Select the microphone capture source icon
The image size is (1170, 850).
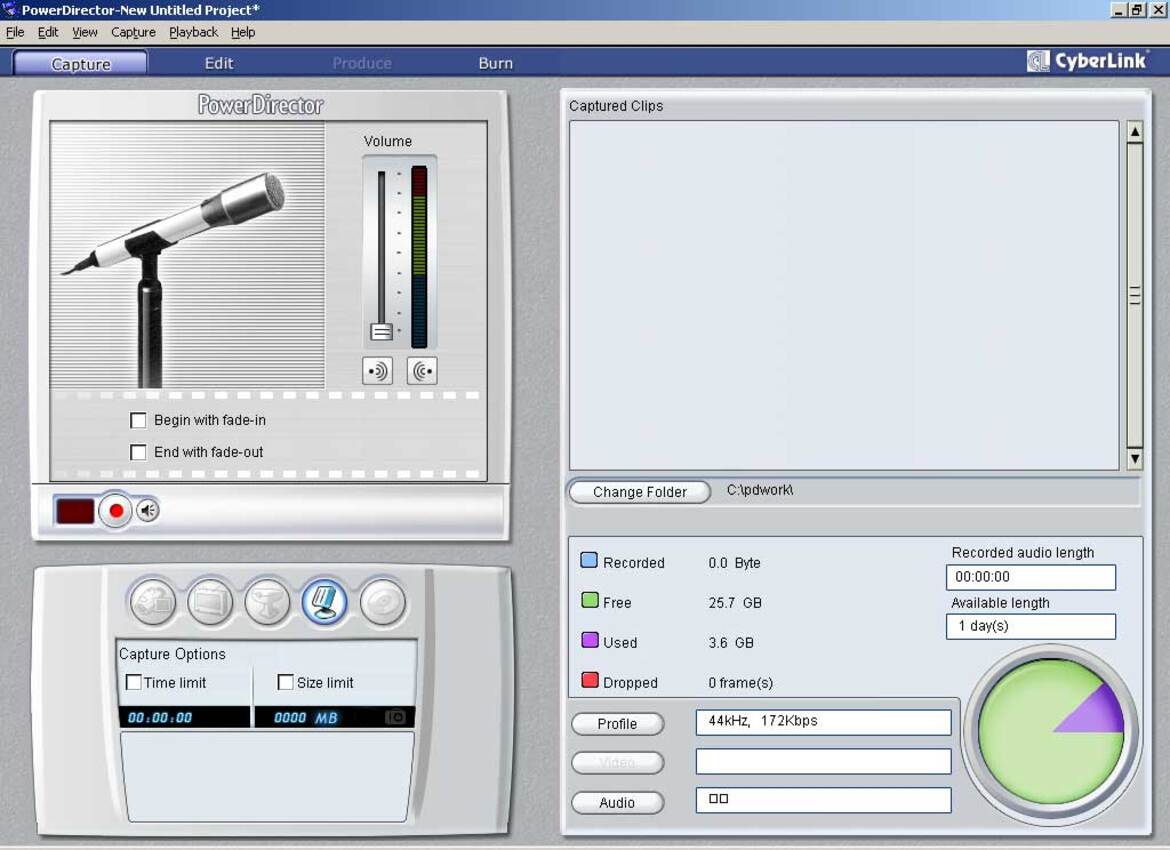[x=325, y=602]
